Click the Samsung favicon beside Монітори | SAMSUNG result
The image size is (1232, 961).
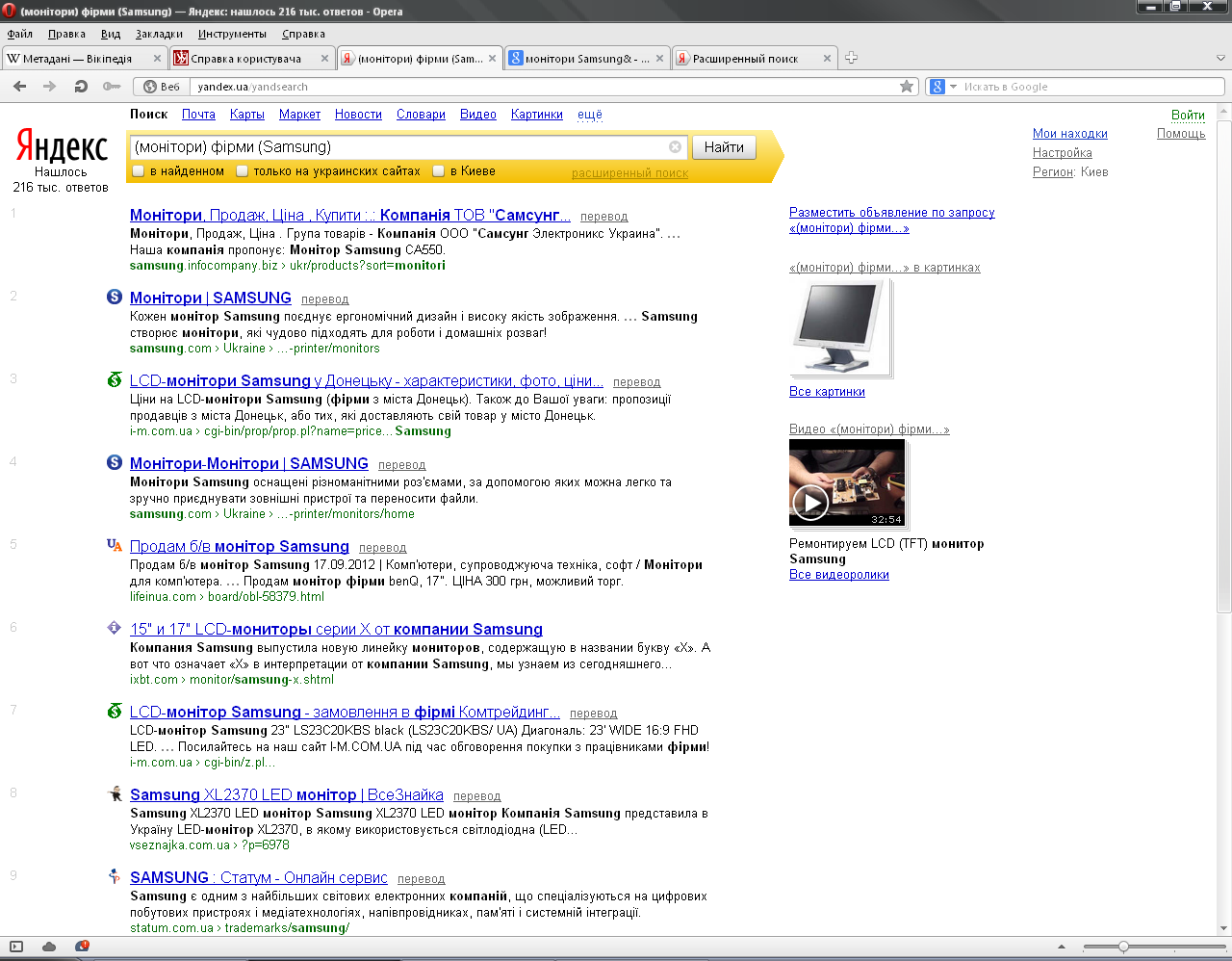coord(115,298)
